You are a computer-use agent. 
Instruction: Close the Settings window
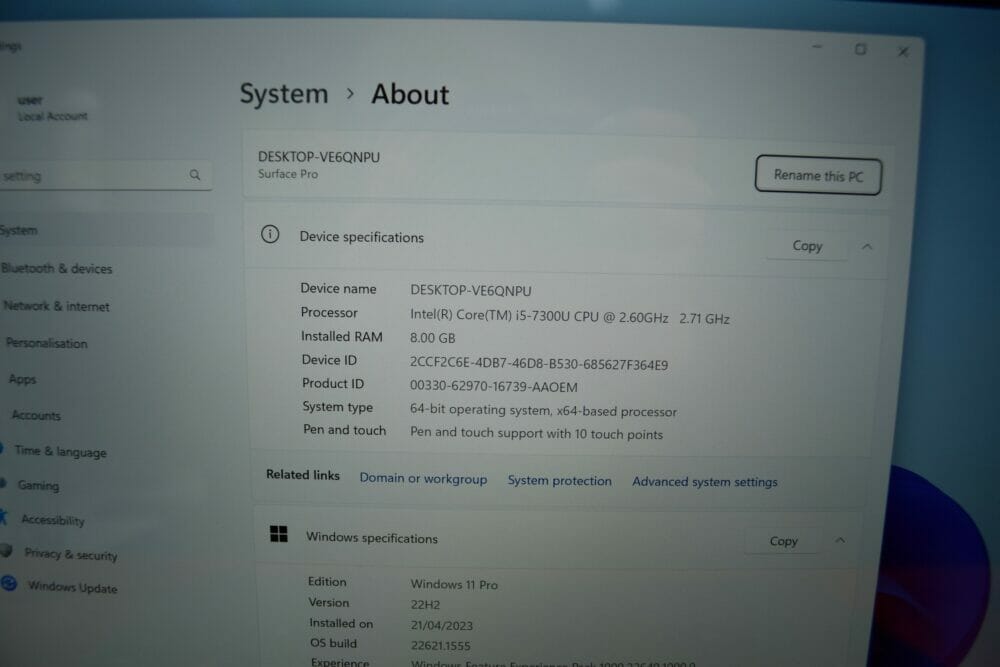903,52
